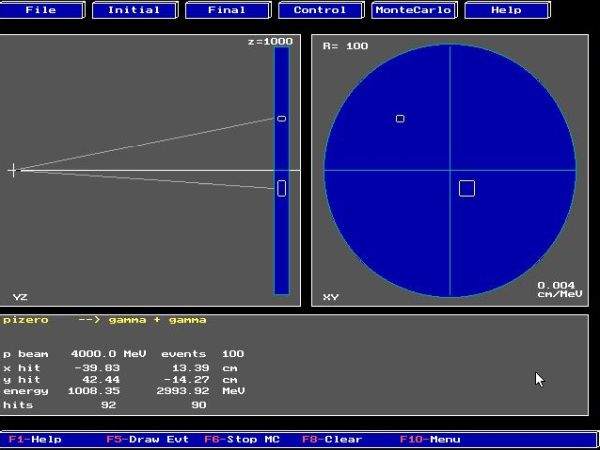Click energy value 1008.35
The height and width of the screenshot is (450, 600).
[94, 391]
